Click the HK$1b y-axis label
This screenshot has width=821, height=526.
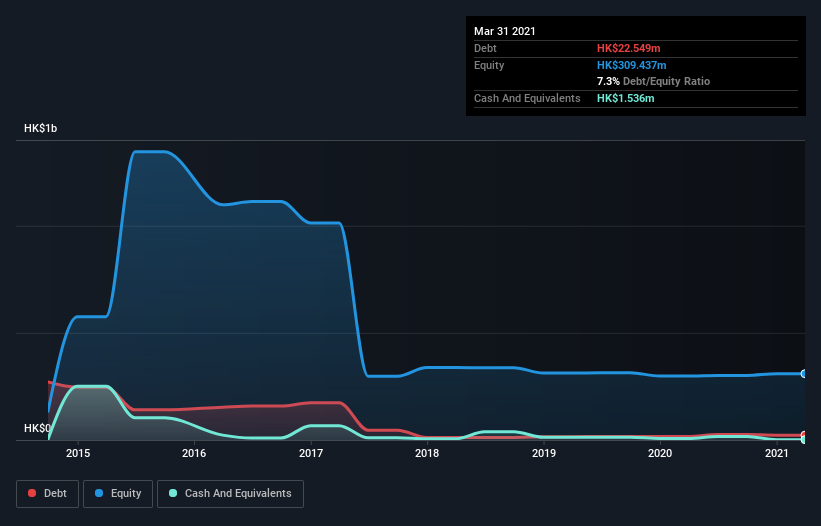(40, 128)
